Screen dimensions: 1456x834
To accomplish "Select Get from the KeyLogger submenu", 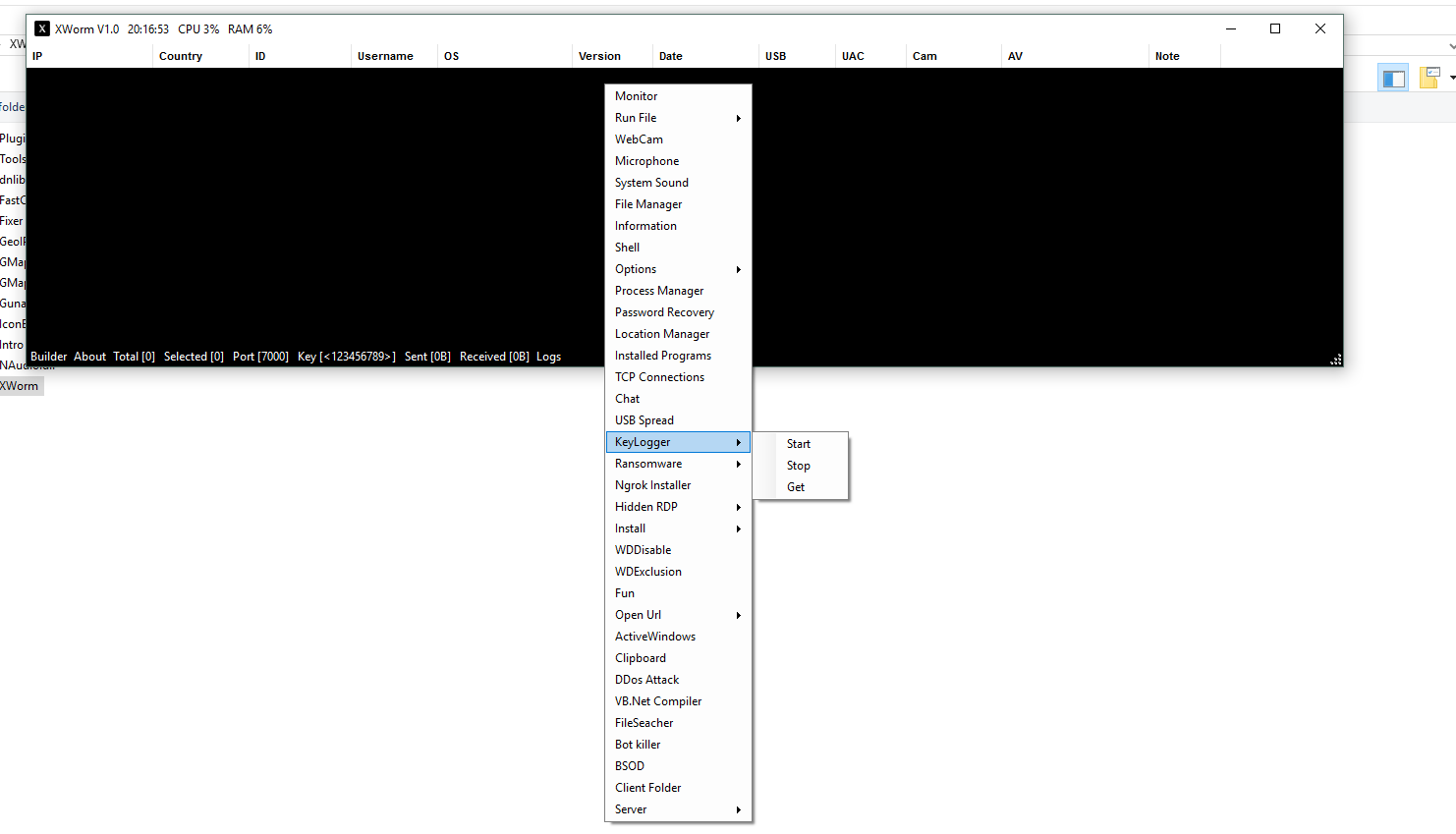I will pos(796,486).
